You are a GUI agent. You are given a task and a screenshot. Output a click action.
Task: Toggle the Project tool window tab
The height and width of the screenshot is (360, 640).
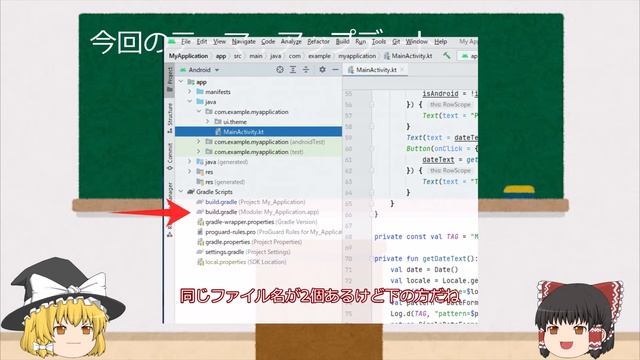[170, 80]
